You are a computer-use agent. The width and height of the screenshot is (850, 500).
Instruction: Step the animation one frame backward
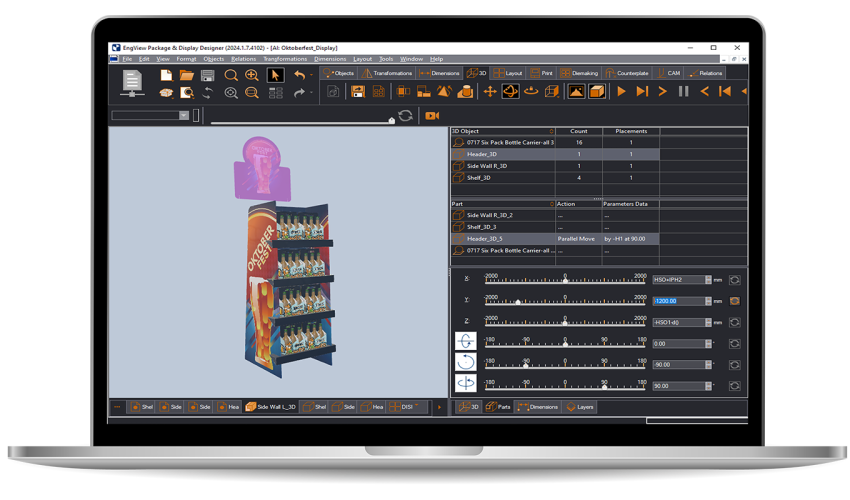704,91
